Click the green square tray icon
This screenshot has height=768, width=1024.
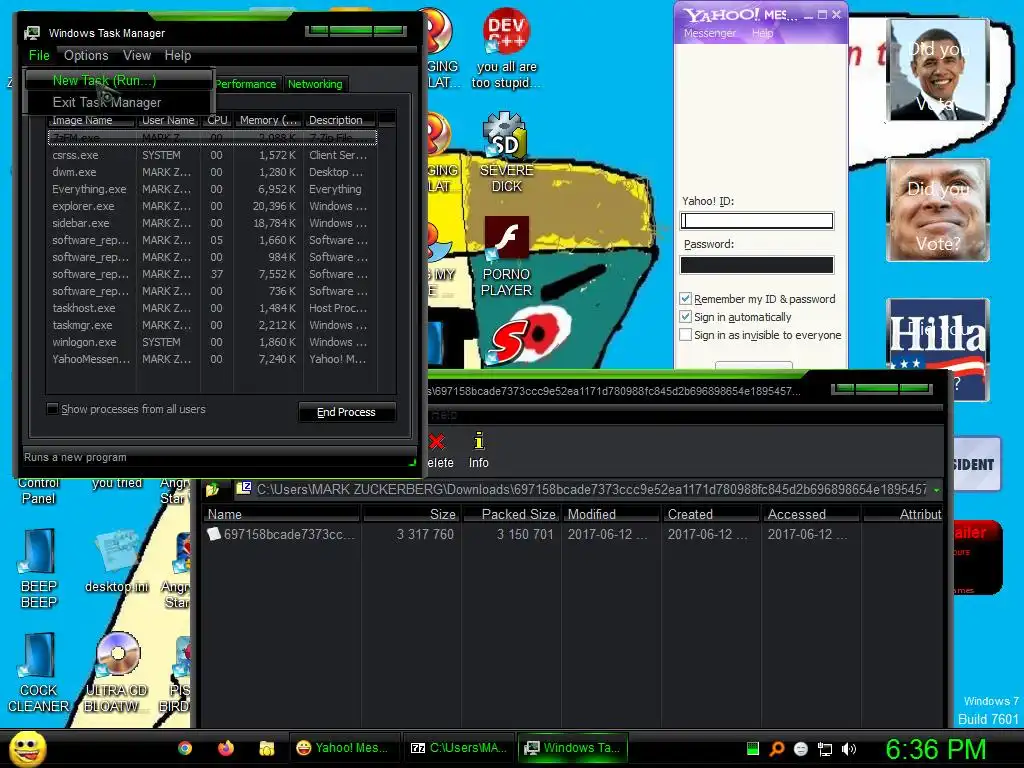point(752,748)
